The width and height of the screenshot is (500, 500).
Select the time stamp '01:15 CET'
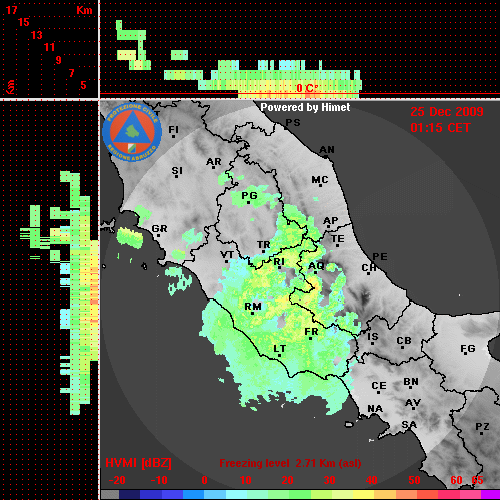click(440, 128)
